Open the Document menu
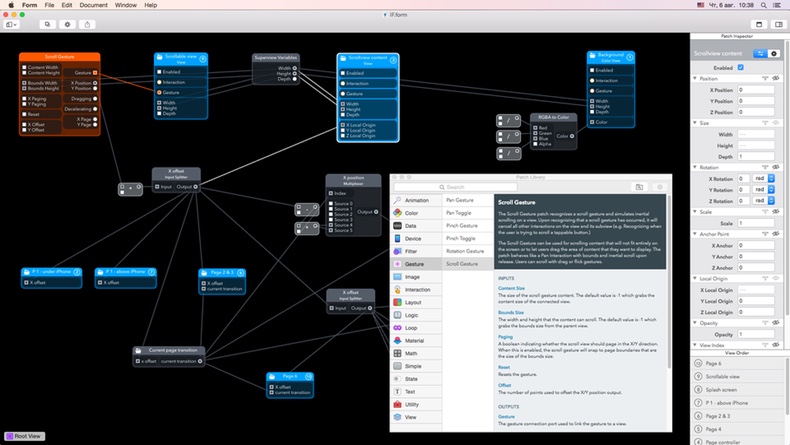Viewport: 790px width, 445px height. pyautogui.click(x=93, y=5)
